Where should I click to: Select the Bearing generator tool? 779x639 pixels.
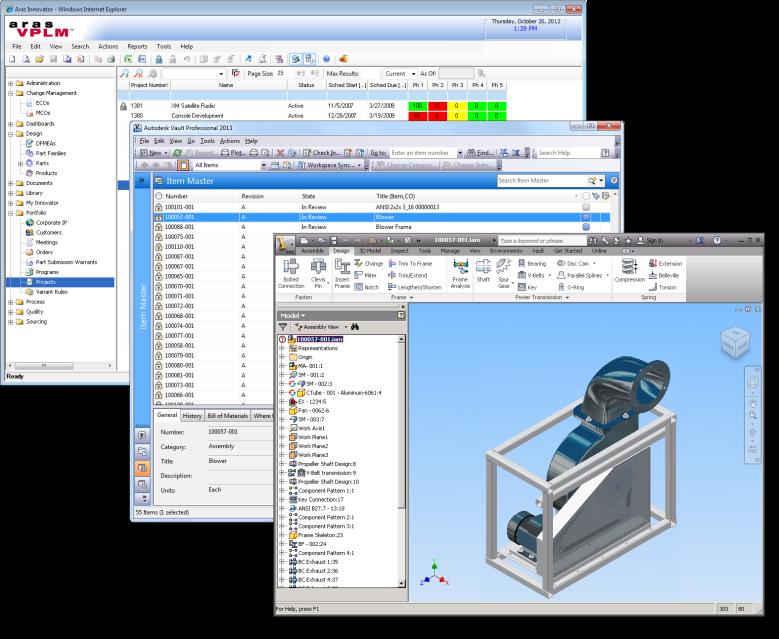[x=532, y=263]
